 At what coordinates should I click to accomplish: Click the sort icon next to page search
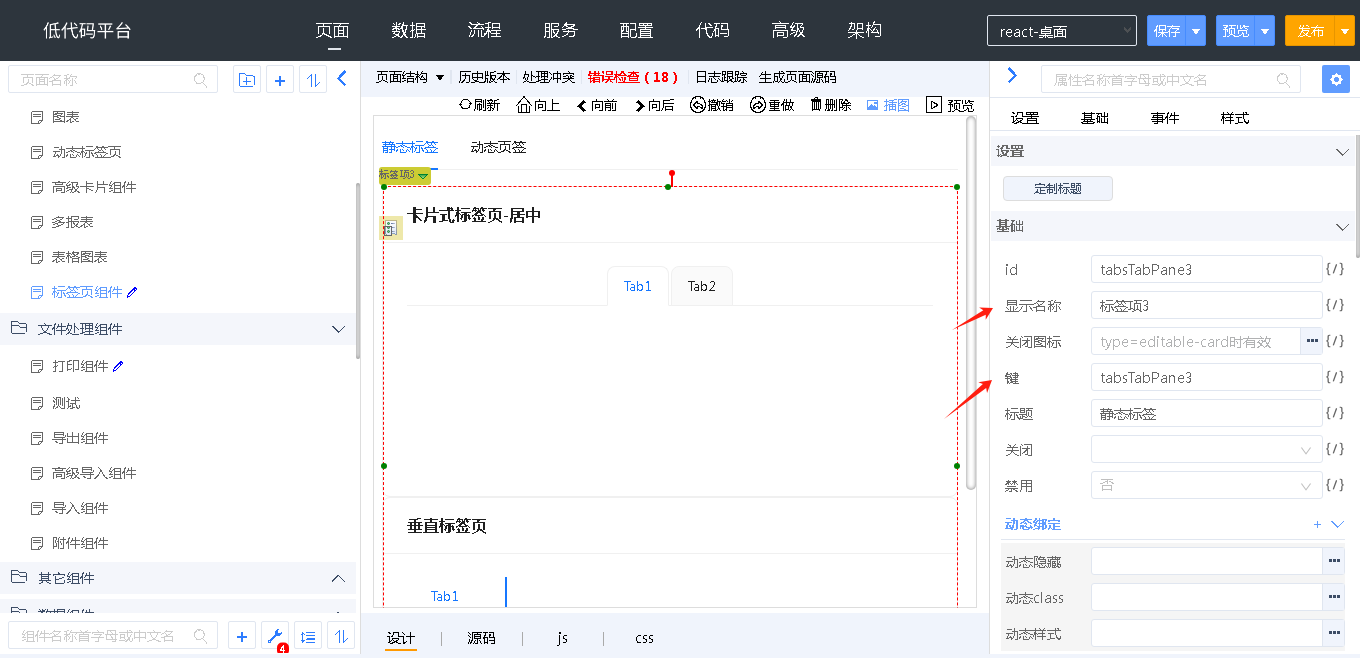(x=313, y=80)
